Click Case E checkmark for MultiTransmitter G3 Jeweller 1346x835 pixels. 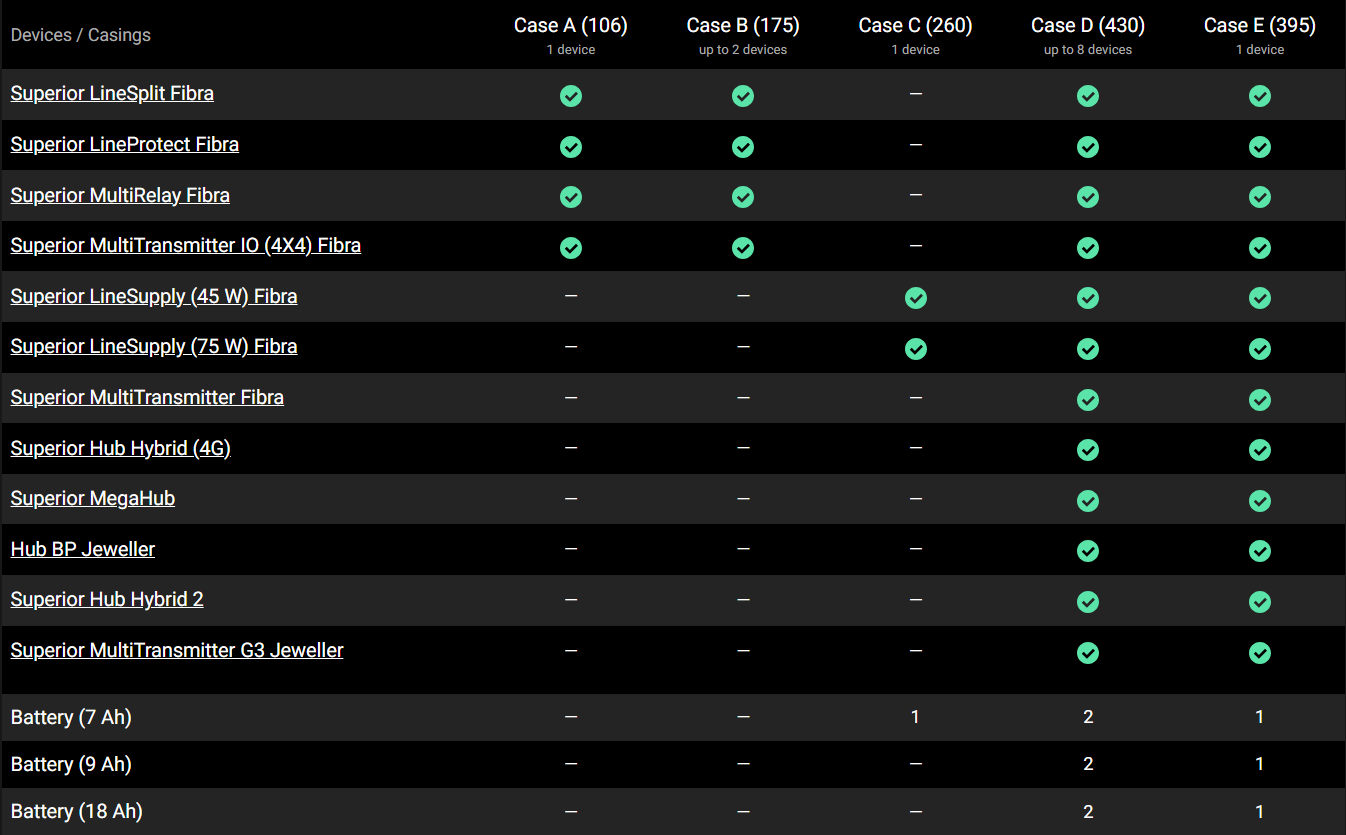1260,653
